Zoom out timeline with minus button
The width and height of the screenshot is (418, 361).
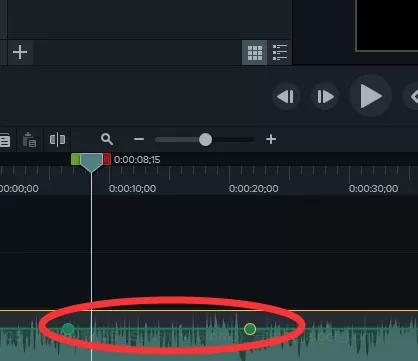coord(139,139)
